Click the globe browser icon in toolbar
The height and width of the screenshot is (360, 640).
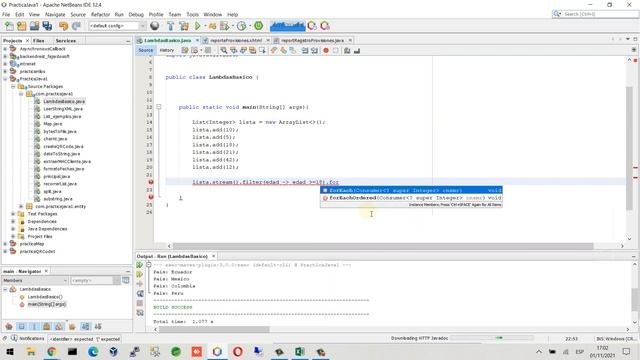(155, 26)
